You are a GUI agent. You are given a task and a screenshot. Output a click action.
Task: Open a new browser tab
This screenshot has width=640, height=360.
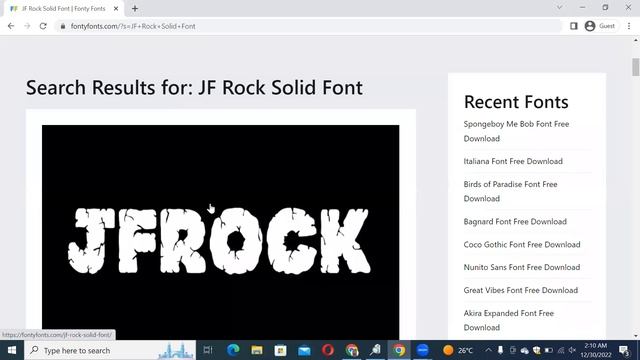pyautogui.click(x=135, y=8)
